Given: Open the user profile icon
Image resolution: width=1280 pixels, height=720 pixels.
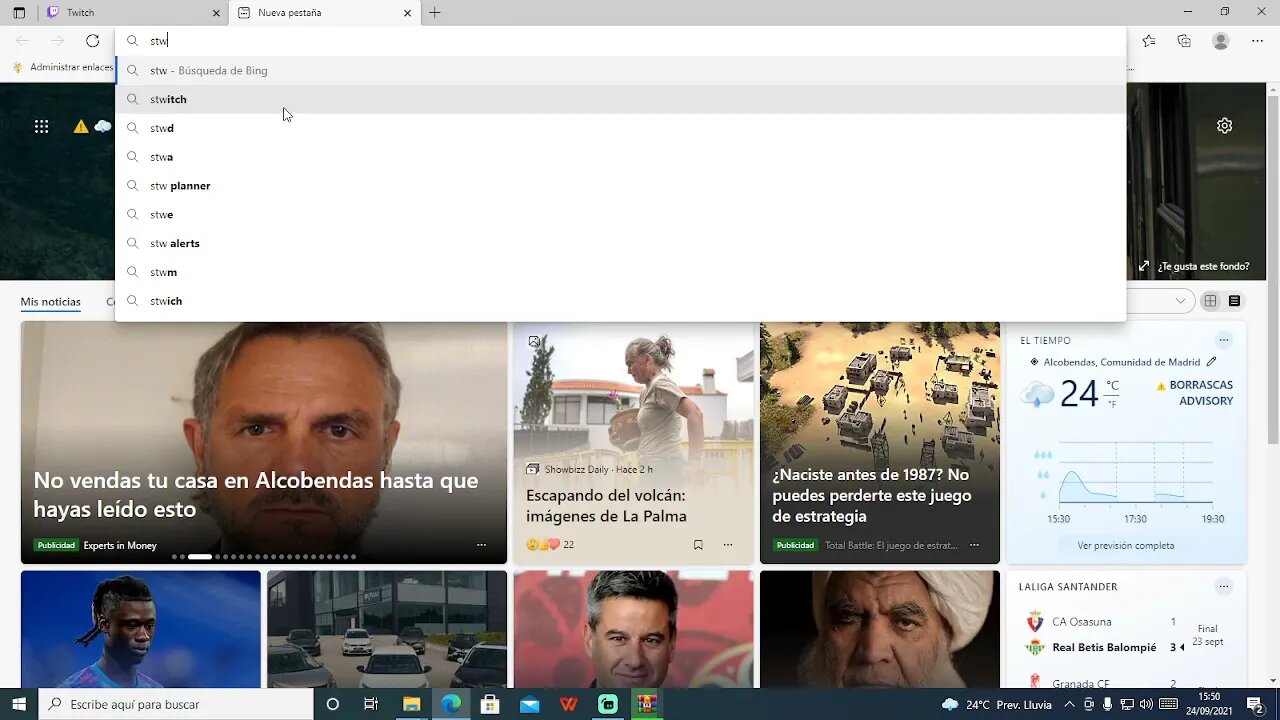Looking at the screenshot, I should click(x=1220, y=41).
